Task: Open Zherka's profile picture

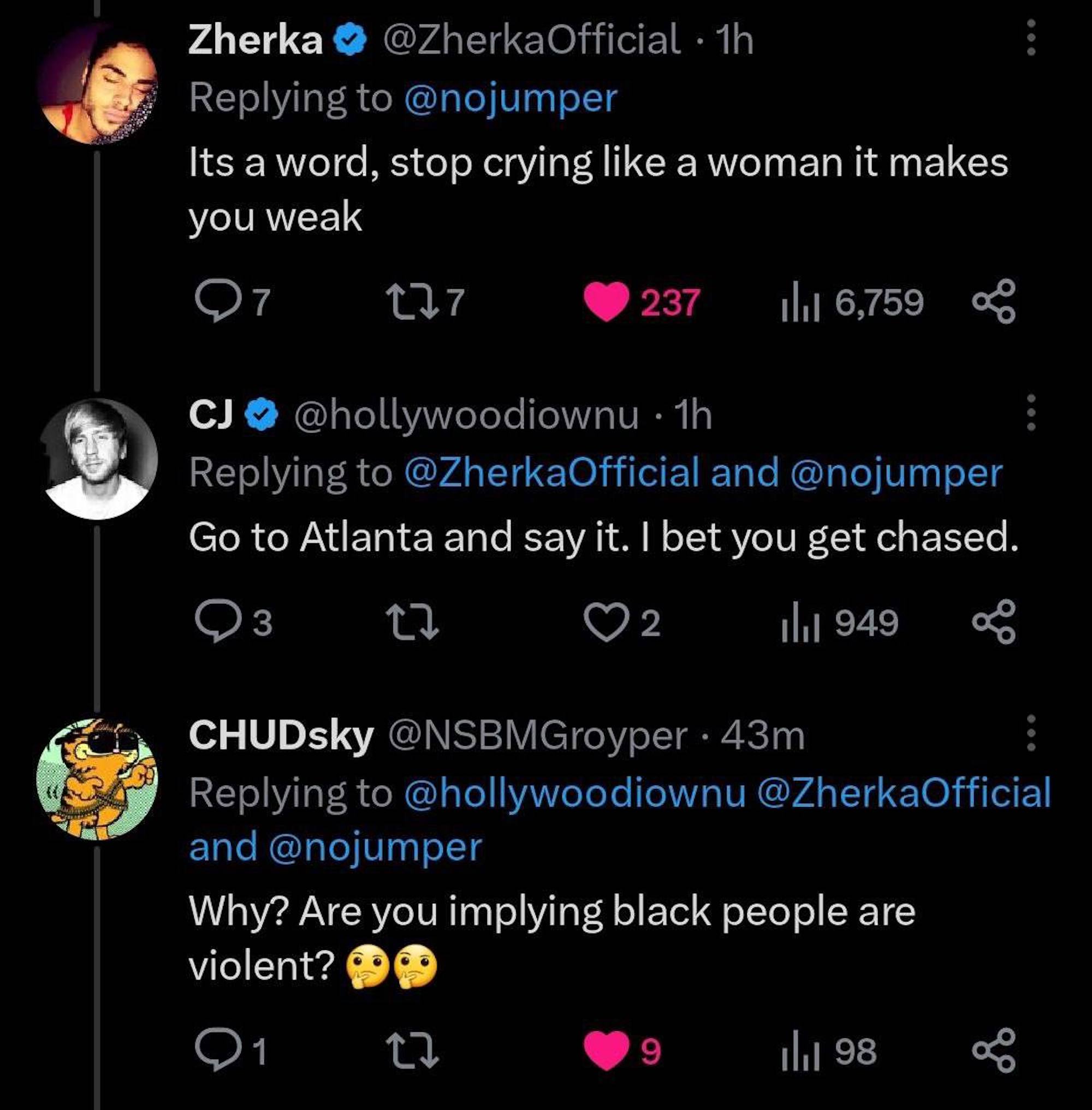Action: click(97, 84)
